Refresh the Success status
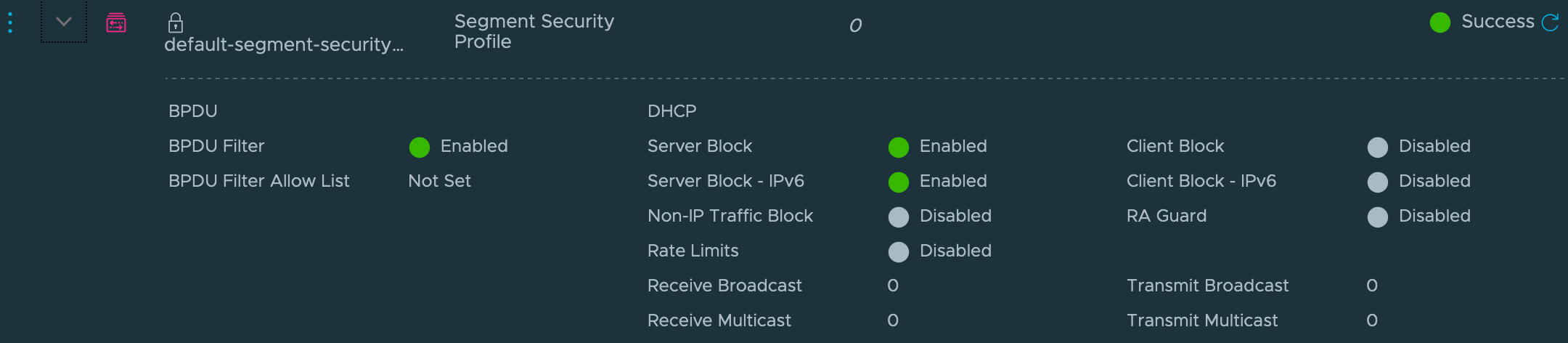 tap(1550, 23)
